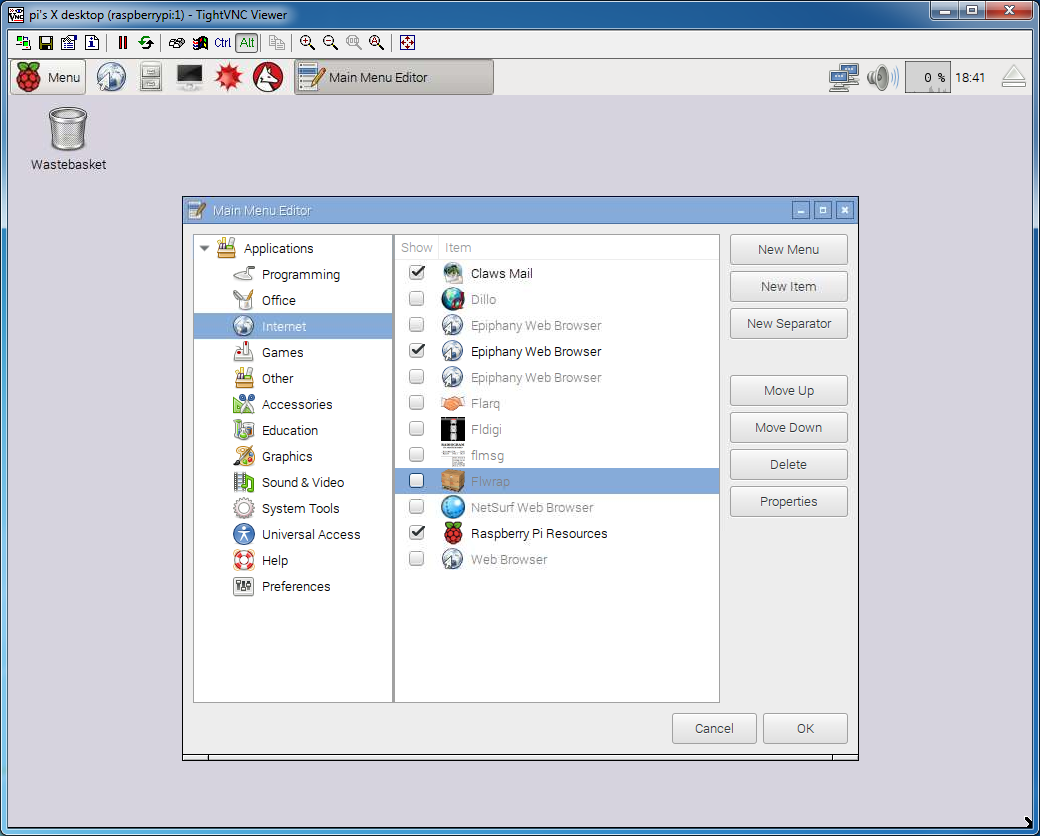
Task: Click the clock showing 18:41
Action: tap(970, 78)
